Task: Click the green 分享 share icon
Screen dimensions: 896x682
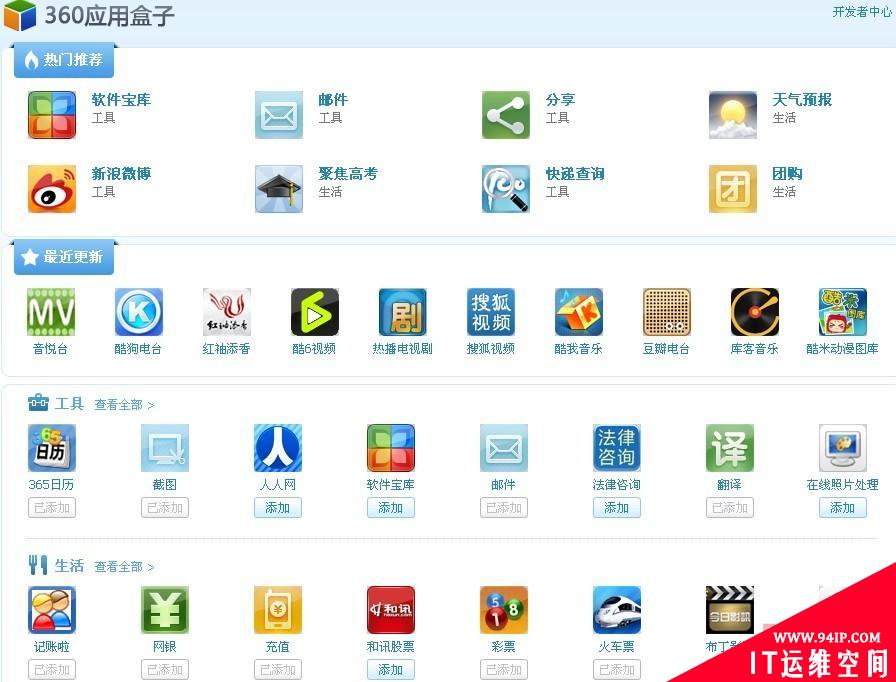Action: pos(506,115)
